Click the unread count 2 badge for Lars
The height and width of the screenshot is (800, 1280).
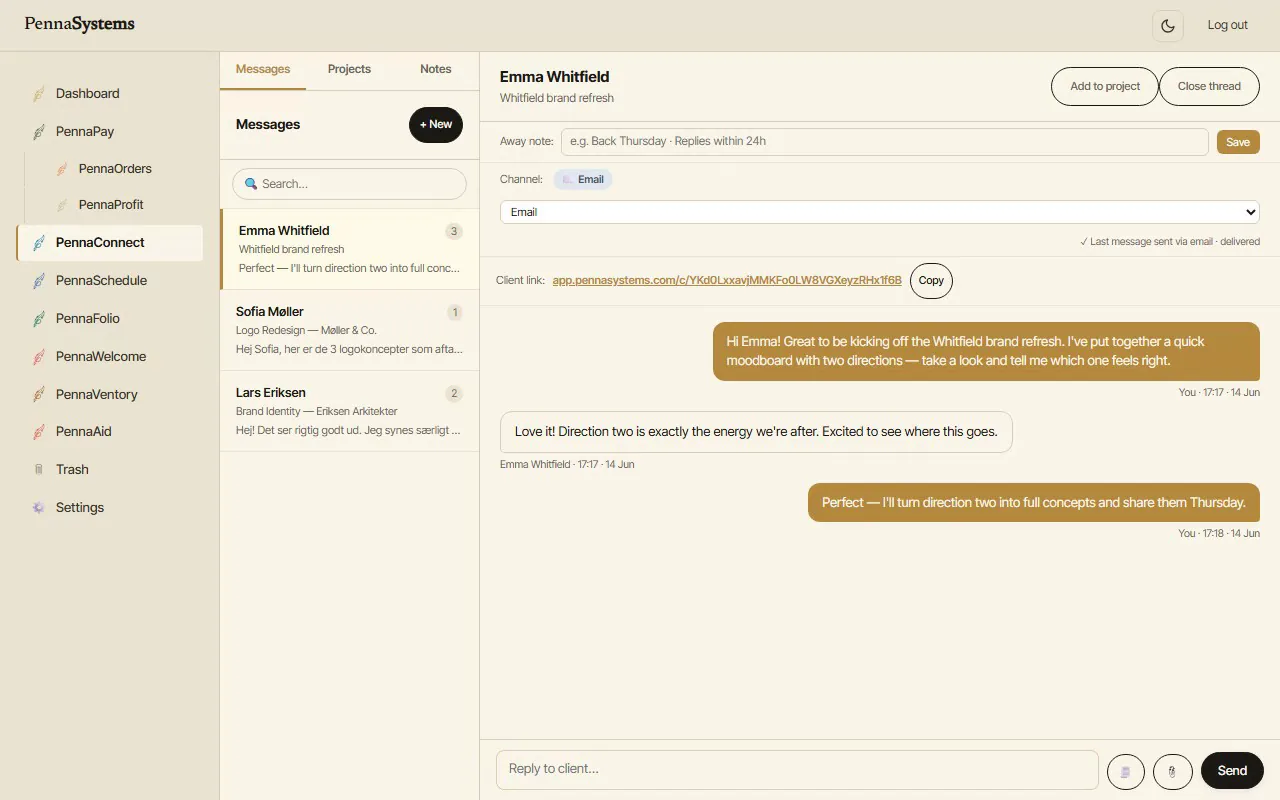(454, 394)
